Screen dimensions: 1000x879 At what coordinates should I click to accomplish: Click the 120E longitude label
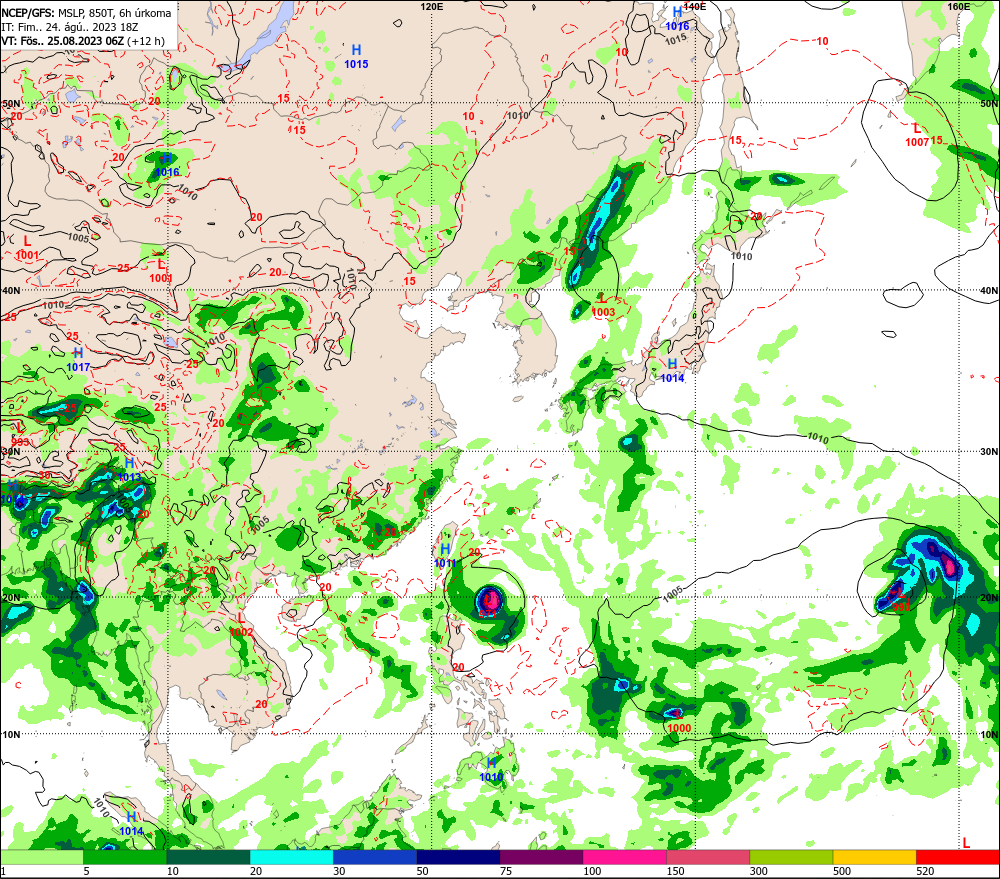tap(432, 6)
